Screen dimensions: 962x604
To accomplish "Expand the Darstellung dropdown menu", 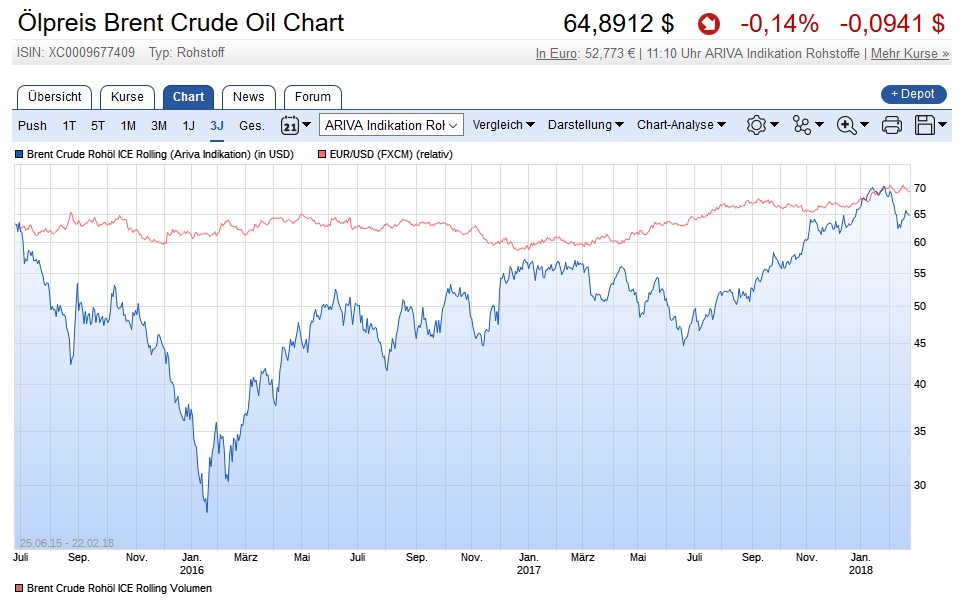I will pos(586,125).
